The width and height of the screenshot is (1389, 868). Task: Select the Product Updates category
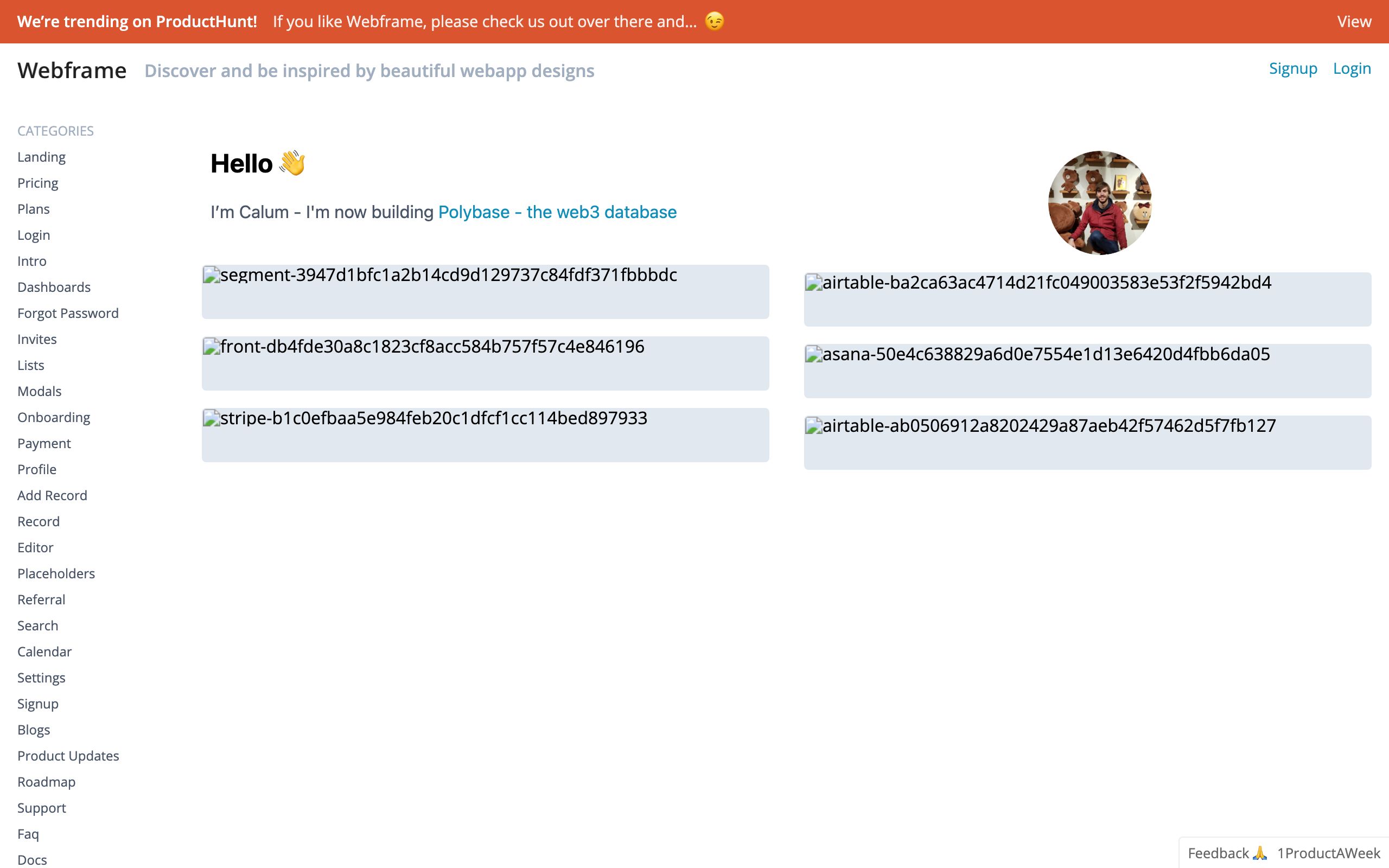[68, 756]
